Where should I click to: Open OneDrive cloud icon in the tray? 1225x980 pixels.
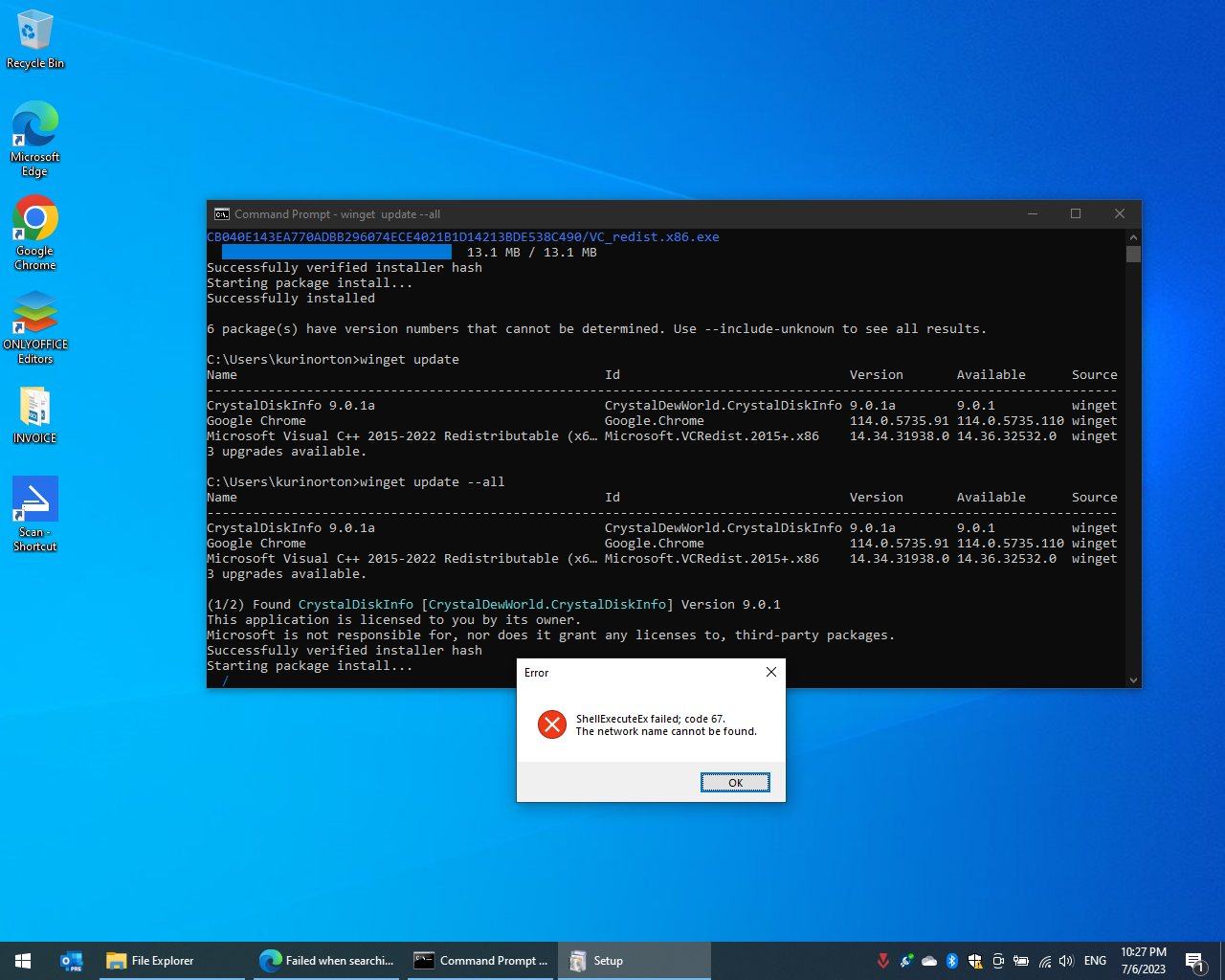coord(929,961)
